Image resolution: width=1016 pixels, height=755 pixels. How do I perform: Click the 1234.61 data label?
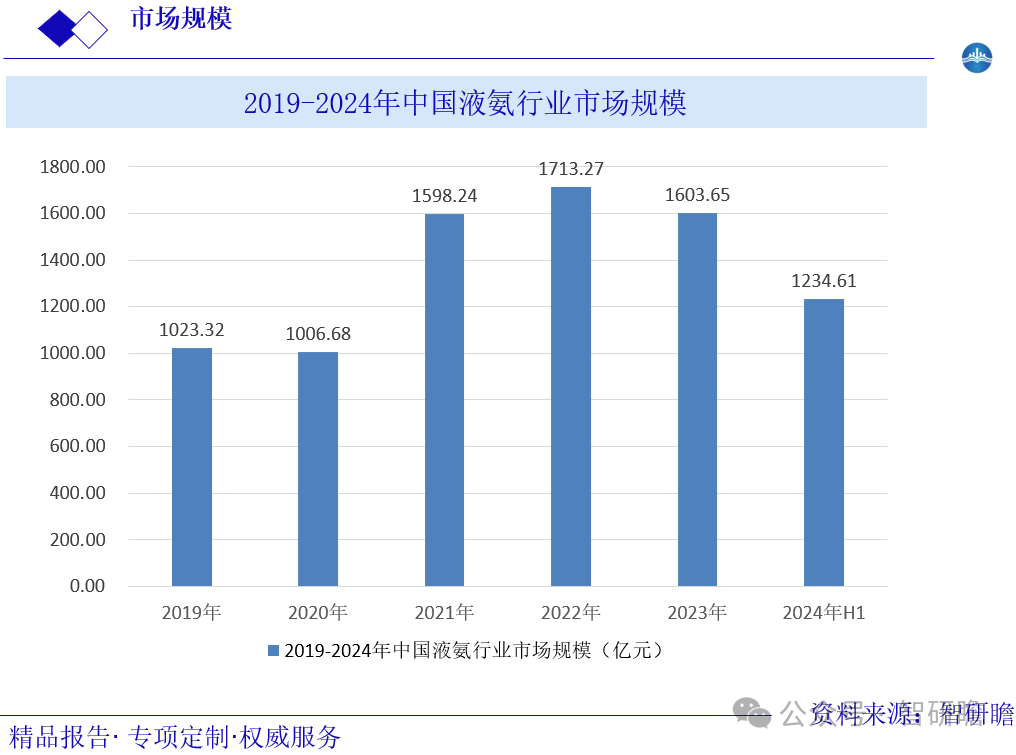[x=824, y=281]
